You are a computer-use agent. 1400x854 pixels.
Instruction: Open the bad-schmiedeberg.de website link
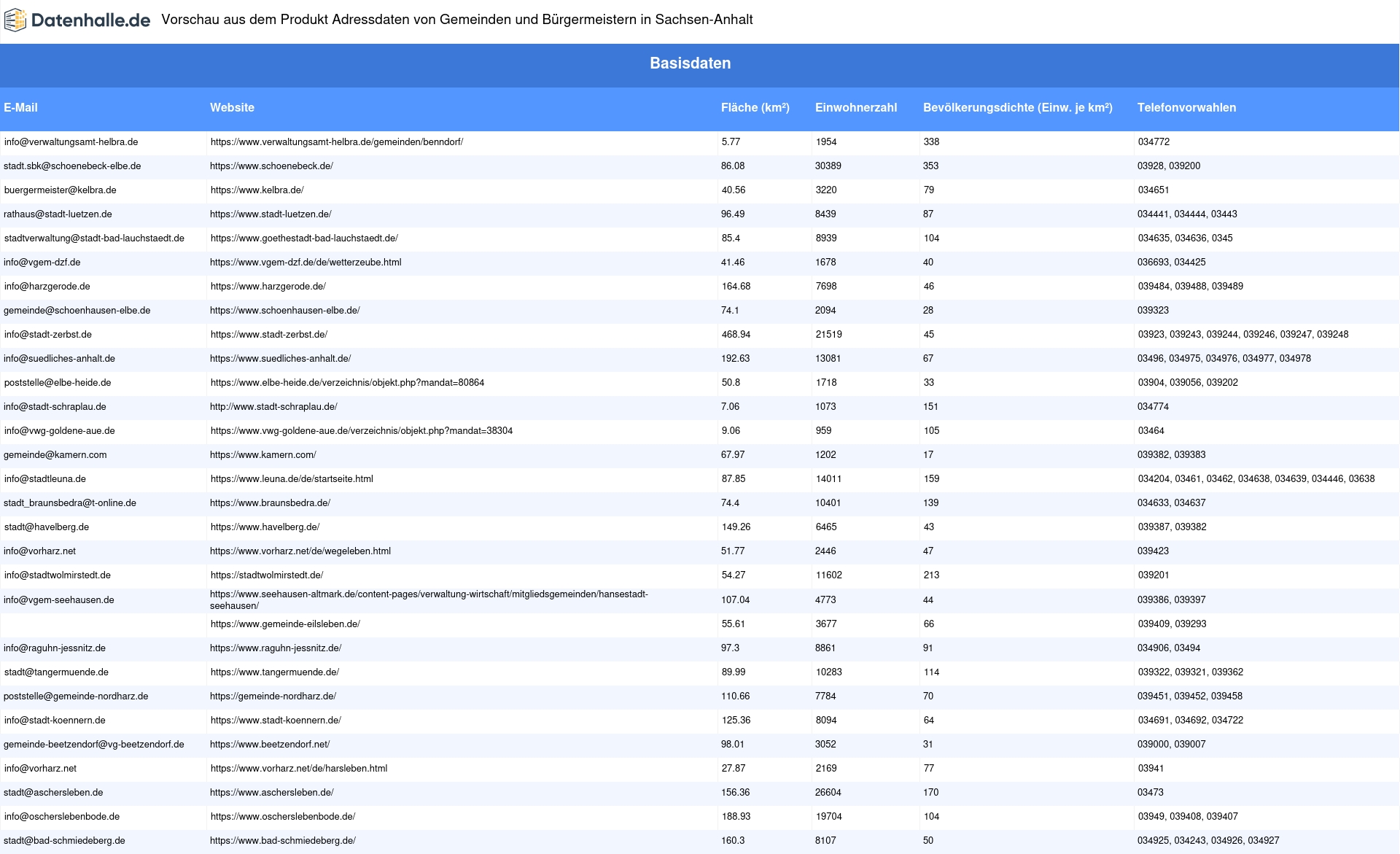pyautogui.click(x=283, y=841)
